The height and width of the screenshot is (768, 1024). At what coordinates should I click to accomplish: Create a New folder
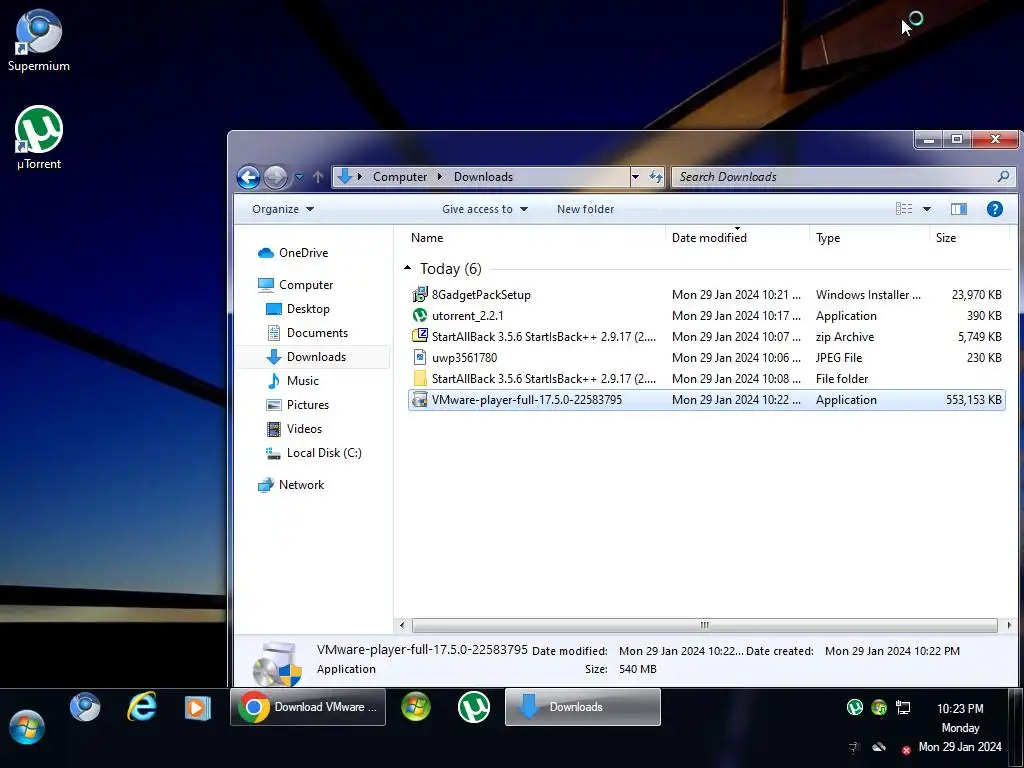click(x=585, y=209)
